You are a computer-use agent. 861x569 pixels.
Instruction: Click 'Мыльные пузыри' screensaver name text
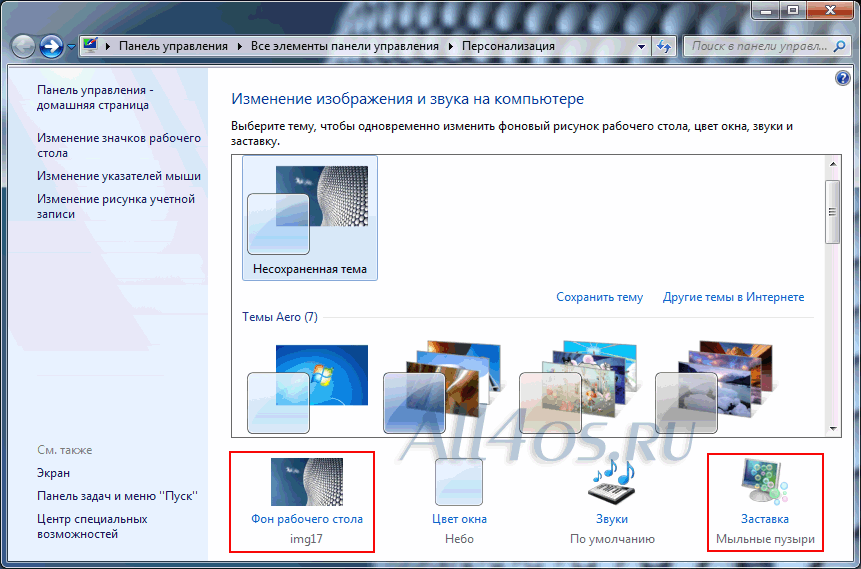765,539
